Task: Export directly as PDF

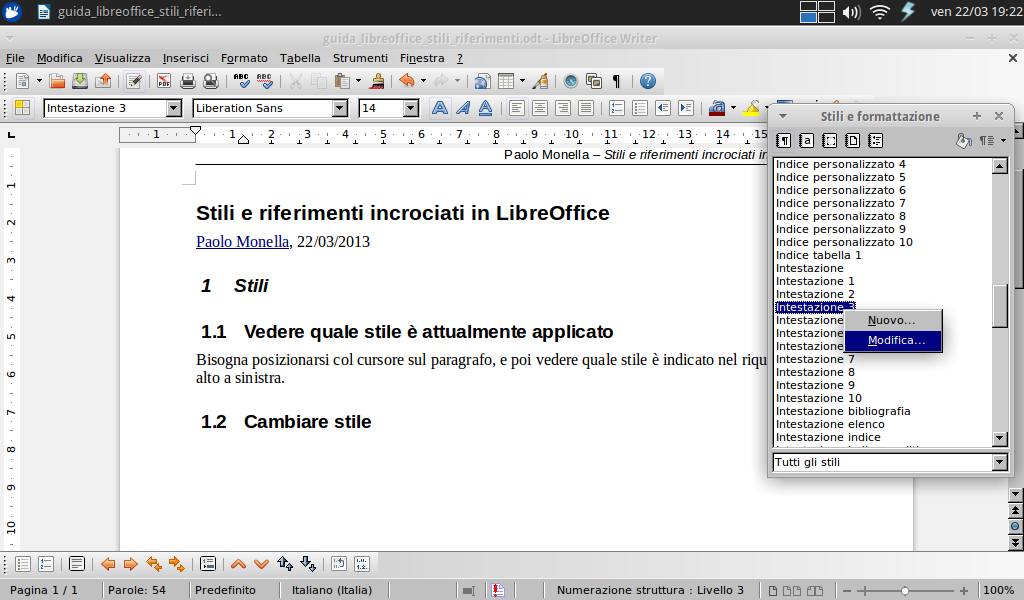Action: tap(163, 81)
